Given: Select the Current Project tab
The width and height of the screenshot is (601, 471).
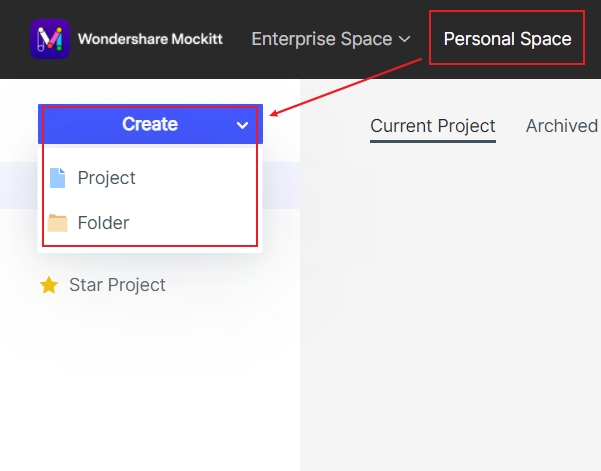Looking at the screenshot, I should [432, 125].
